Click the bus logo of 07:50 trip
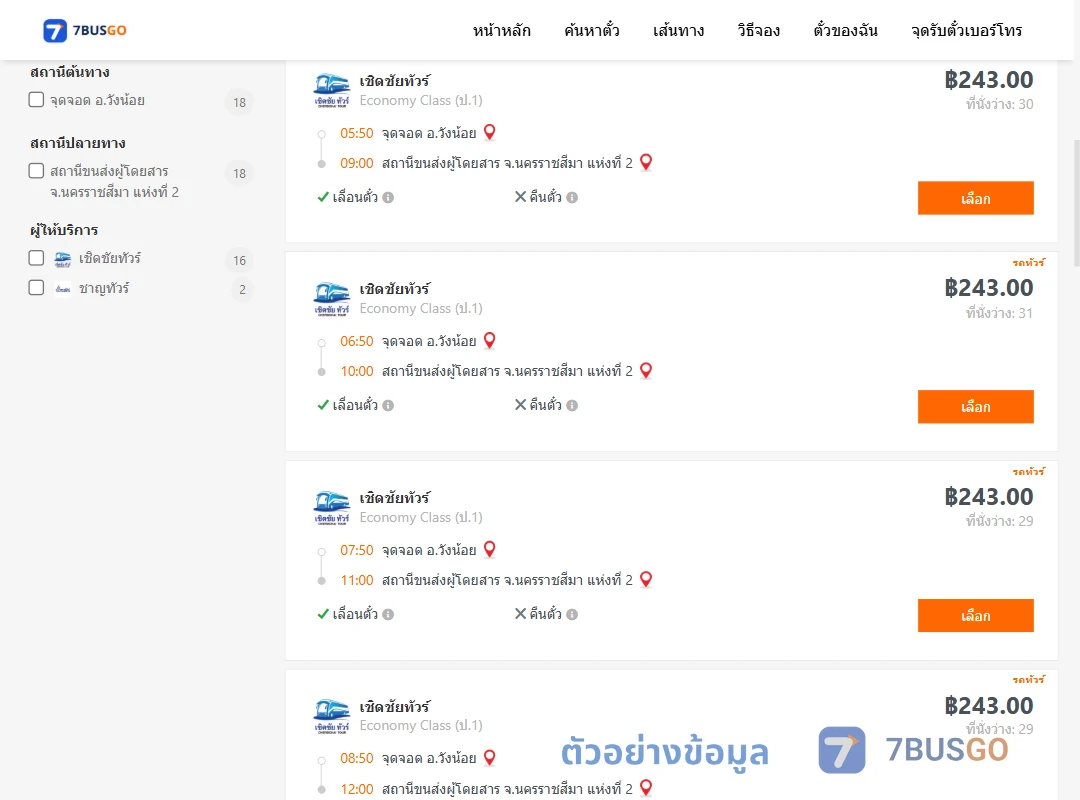Viewport: 1080px width, 800px height. click(332, 507)
